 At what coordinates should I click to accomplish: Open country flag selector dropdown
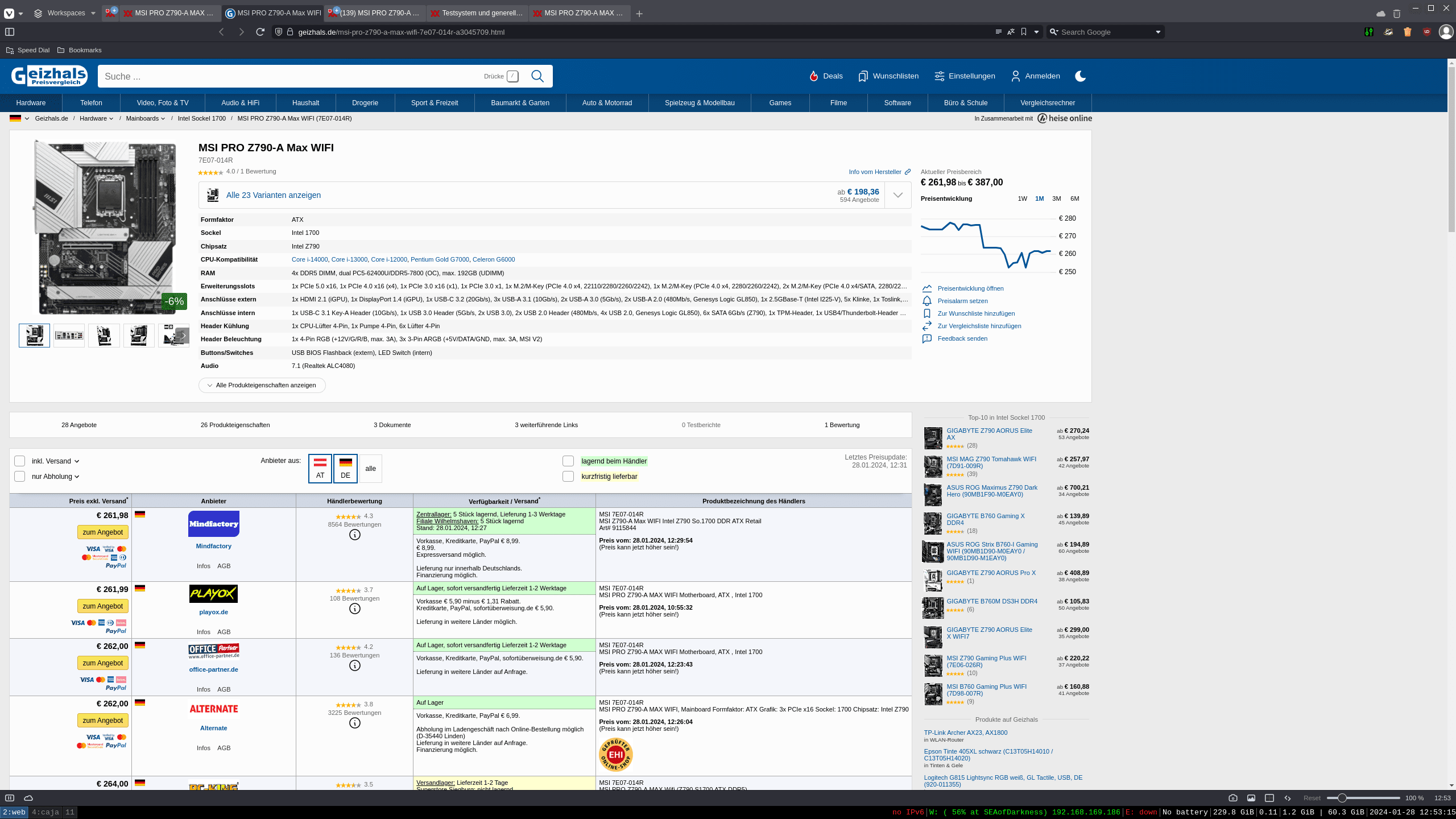click(19, 118)
